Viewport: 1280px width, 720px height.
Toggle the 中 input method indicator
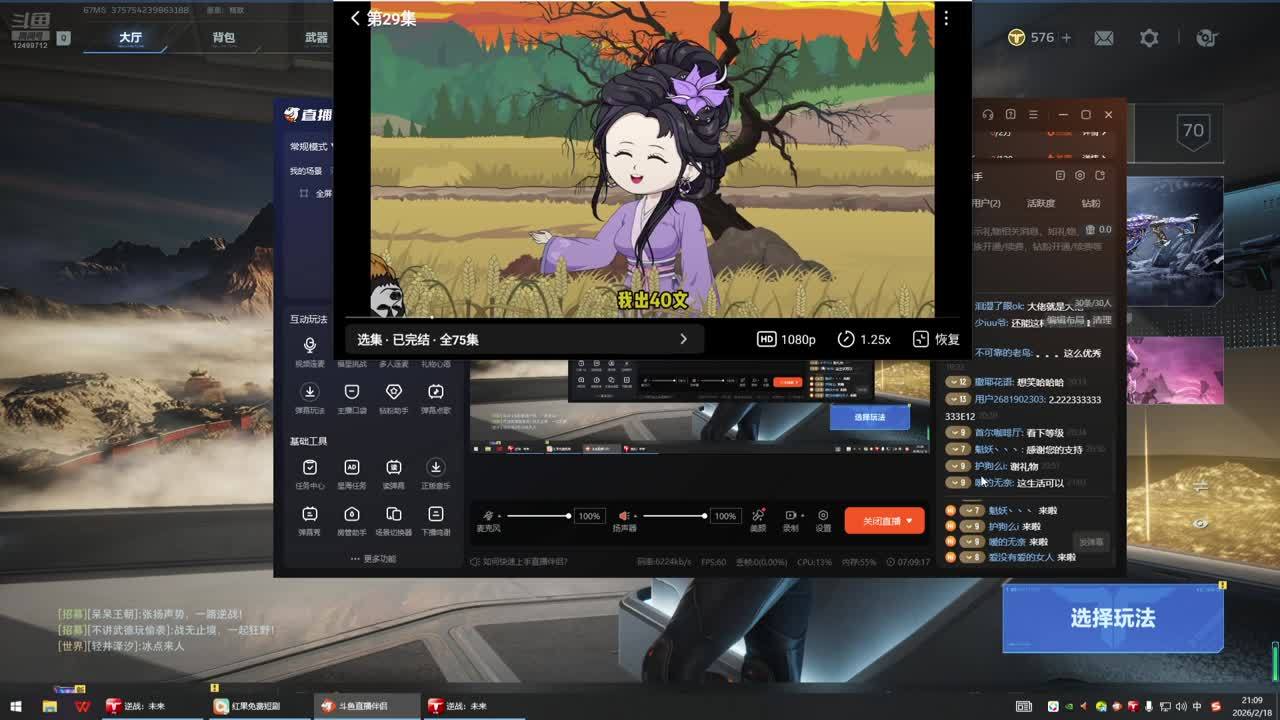click(1197, 707)
